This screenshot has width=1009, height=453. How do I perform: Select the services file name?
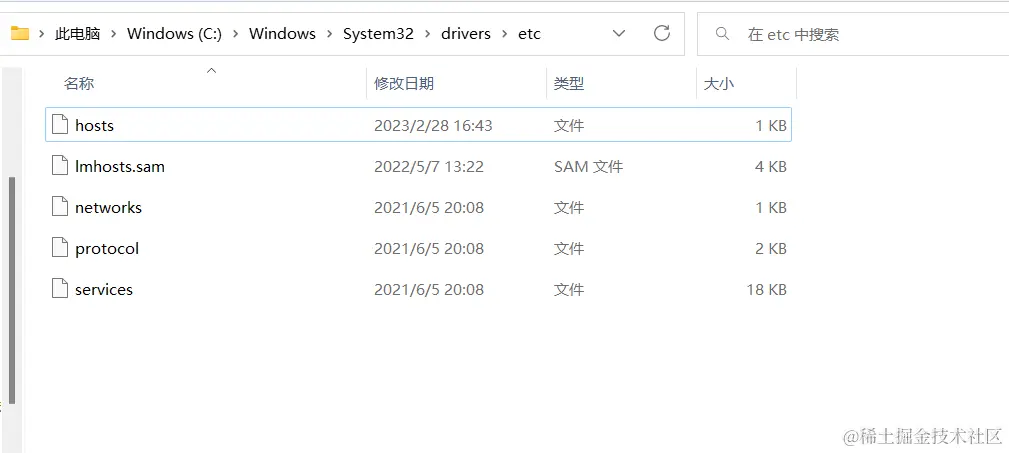[104, 290]
